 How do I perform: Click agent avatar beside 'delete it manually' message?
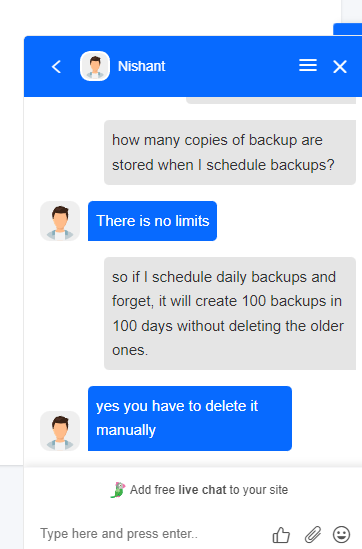point(60,431)
